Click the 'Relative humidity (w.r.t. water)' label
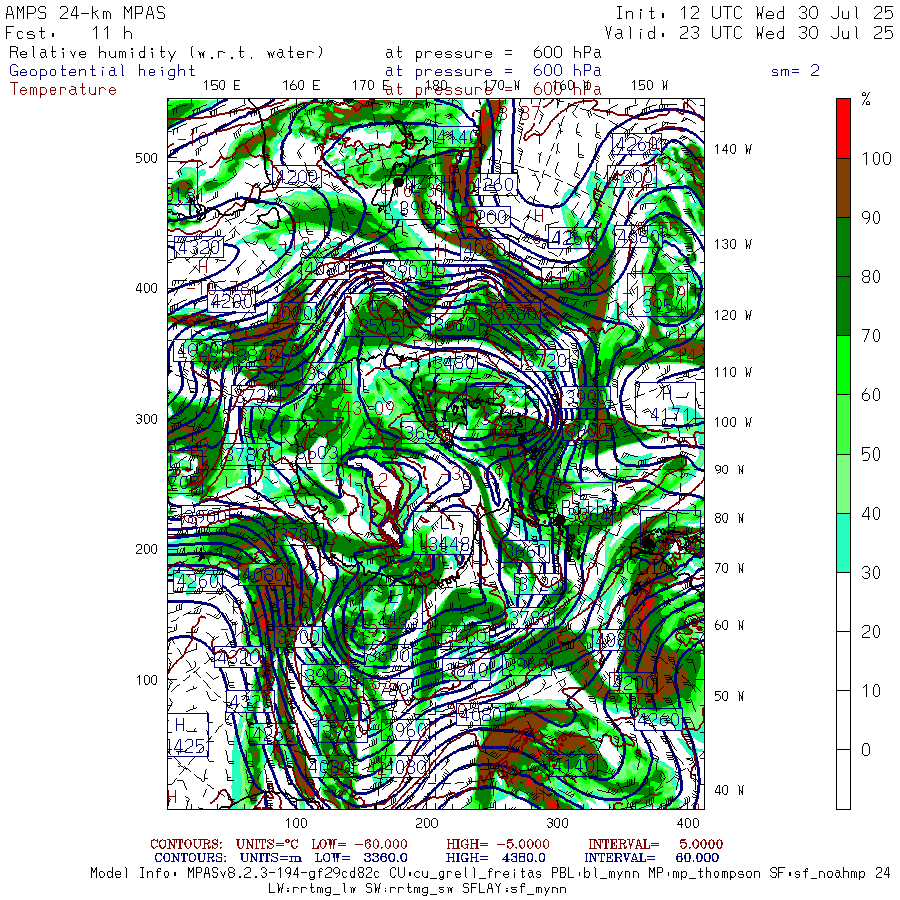 click(166, 53)
